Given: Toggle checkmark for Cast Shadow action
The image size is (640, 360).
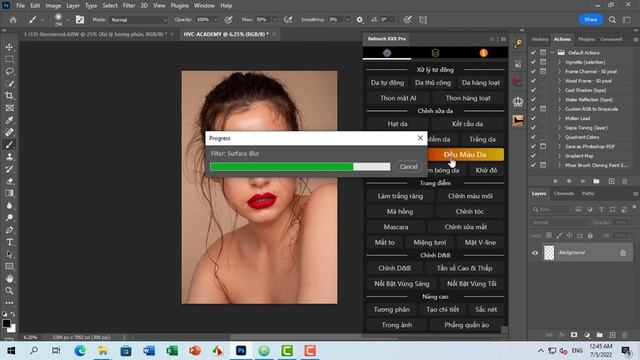Looking at the screenshot, I should (533, 90).
